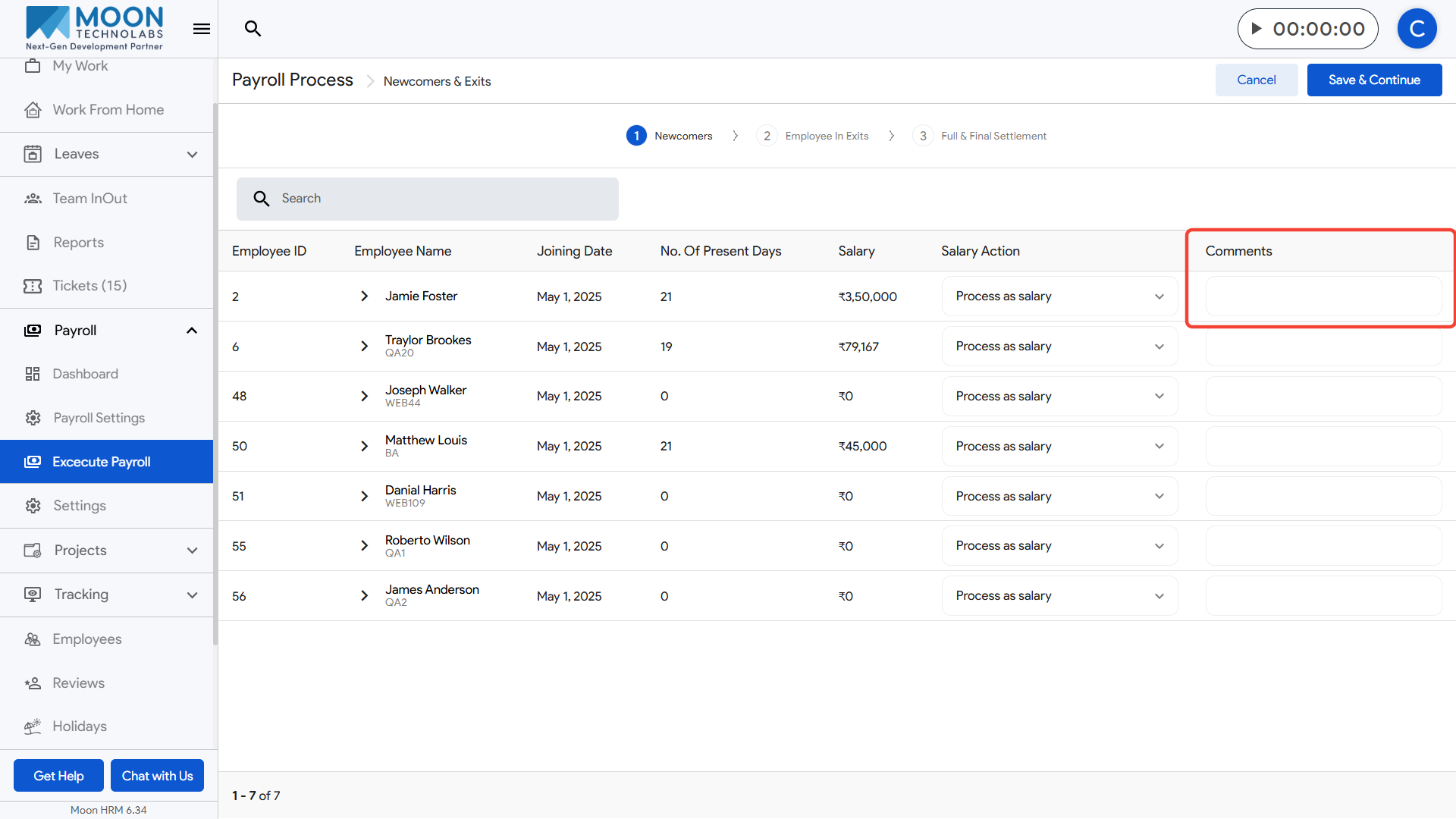
Task: Click the top bar search icon
Action: coord(253,29)
